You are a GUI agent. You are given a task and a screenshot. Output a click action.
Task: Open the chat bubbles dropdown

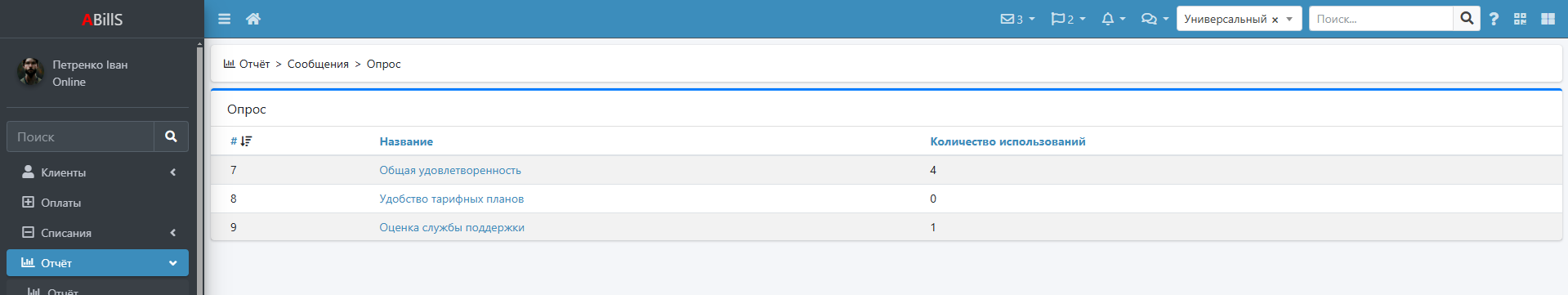pyautogui.click(x=1155, y=19)
